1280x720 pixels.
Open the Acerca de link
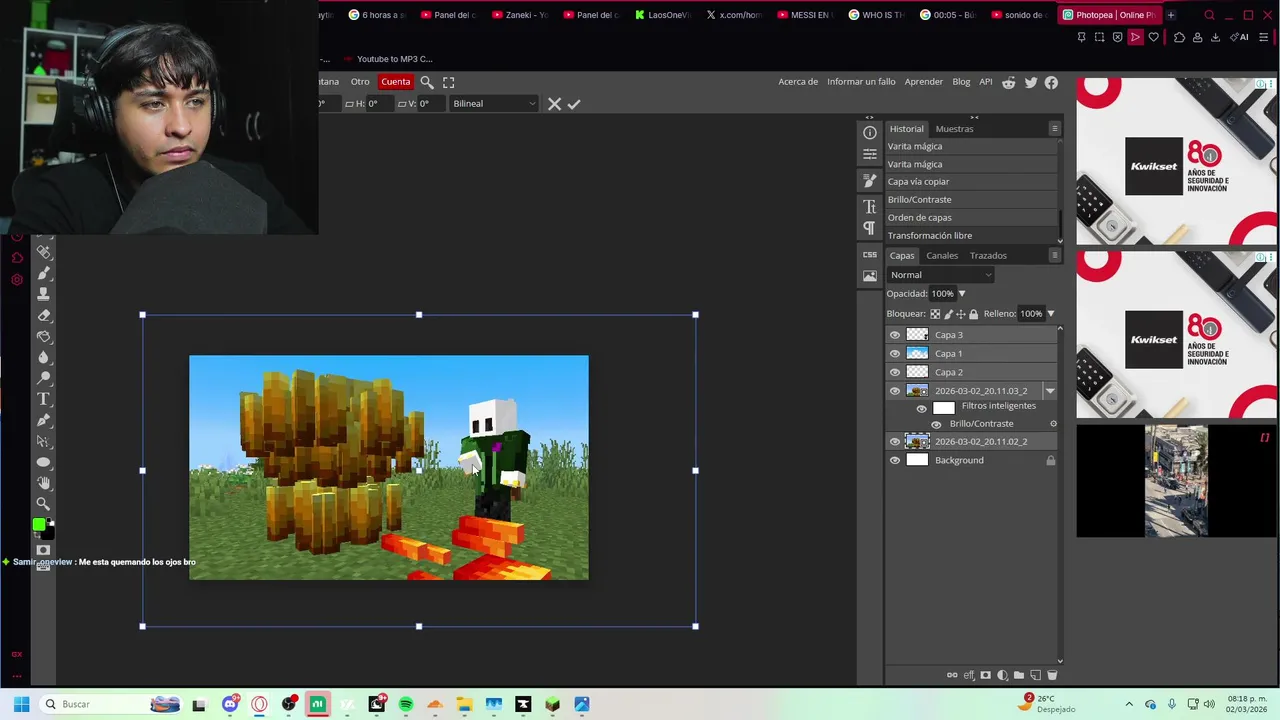pos(798,82)
